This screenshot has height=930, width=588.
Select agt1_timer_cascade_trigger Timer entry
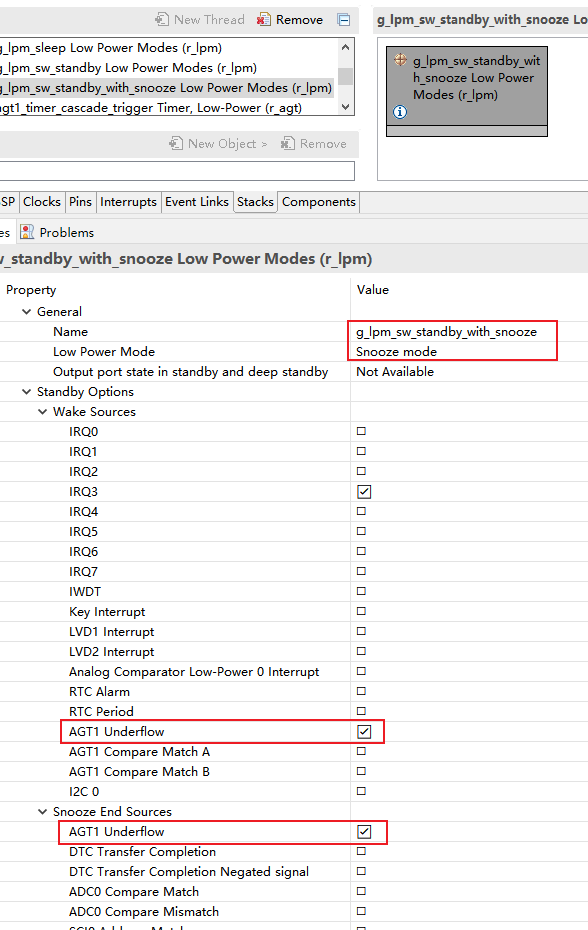pos(151,108)
